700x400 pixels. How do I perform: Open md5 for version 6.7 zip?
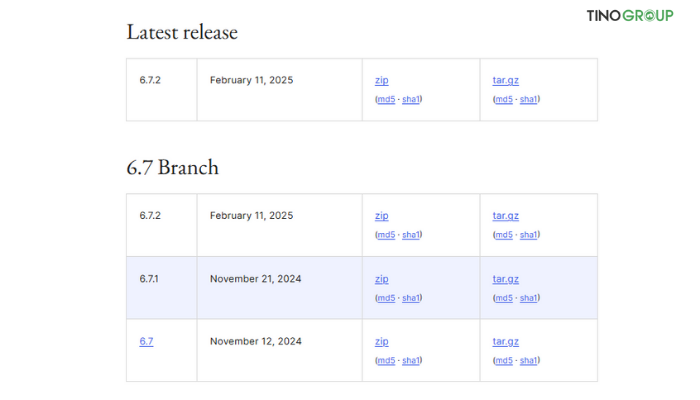pyautogui.click(x=386, y=360)
